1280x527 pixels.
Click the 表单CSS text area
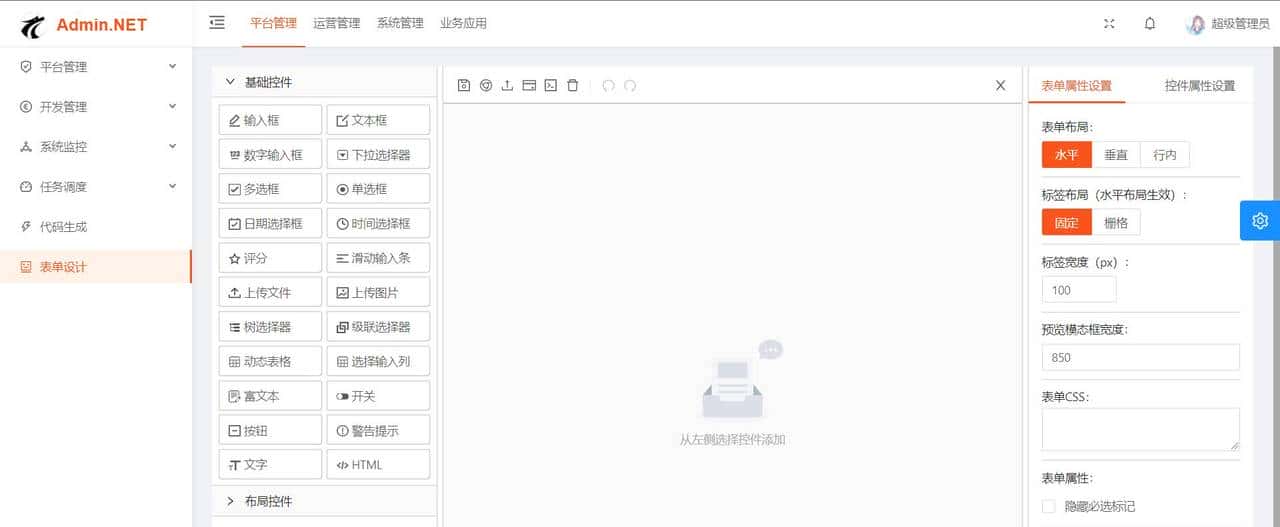click(x=1141, y=429)
